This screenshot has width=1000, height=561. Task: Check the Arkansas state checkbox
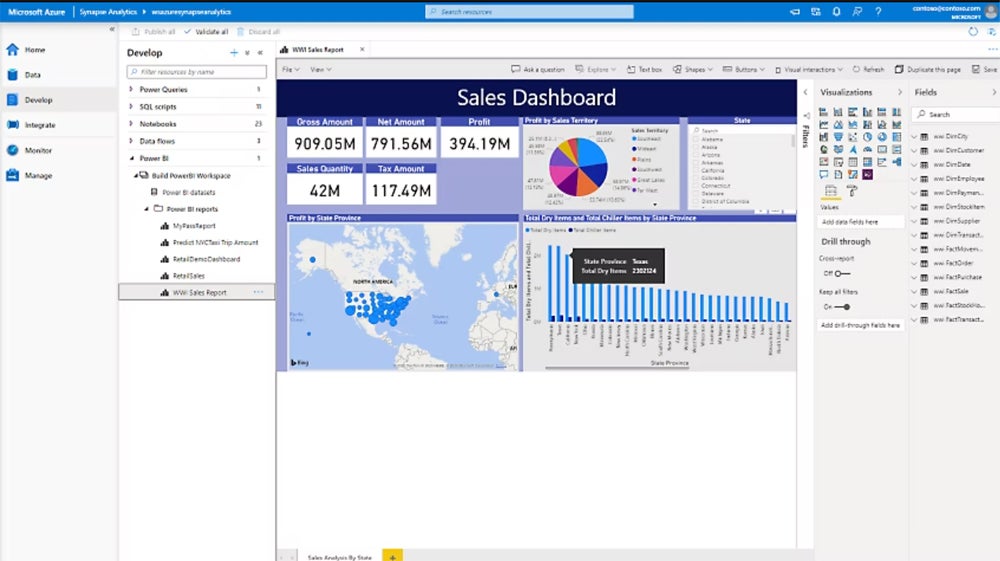(696, 163)
